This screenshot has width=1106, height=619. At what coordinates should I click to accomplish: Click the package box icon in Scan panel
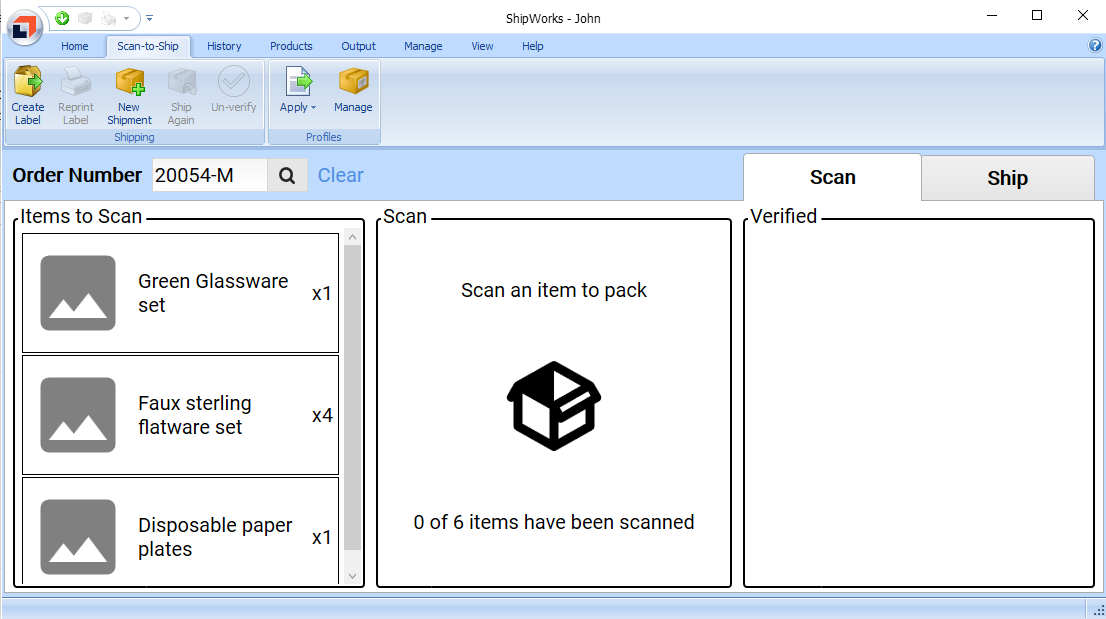pyautogui.click(x=554, y=405)
